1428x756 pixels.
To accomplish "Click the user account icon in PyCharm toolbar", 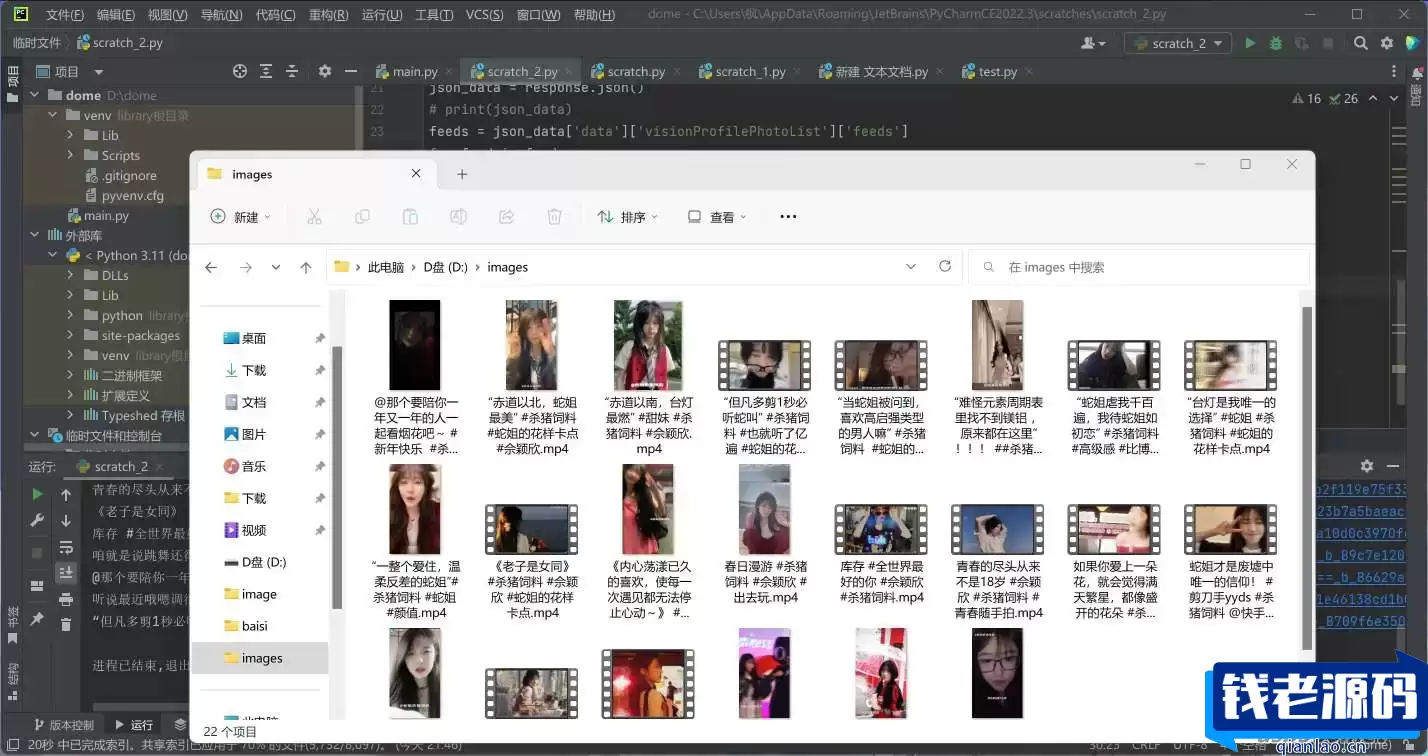I will 1093,43.
